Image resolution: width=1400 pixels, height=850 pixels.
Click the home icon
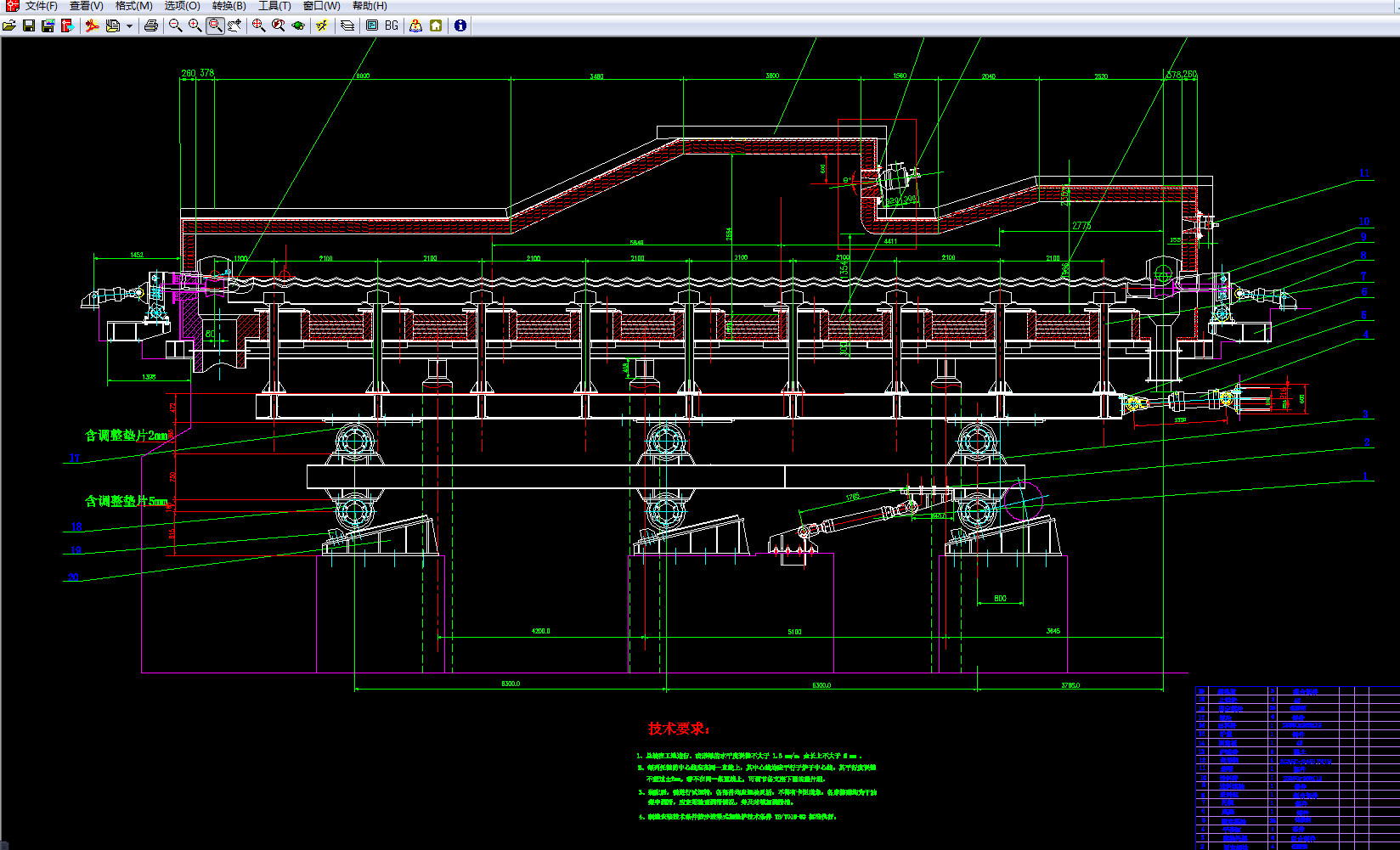(436, 25)
